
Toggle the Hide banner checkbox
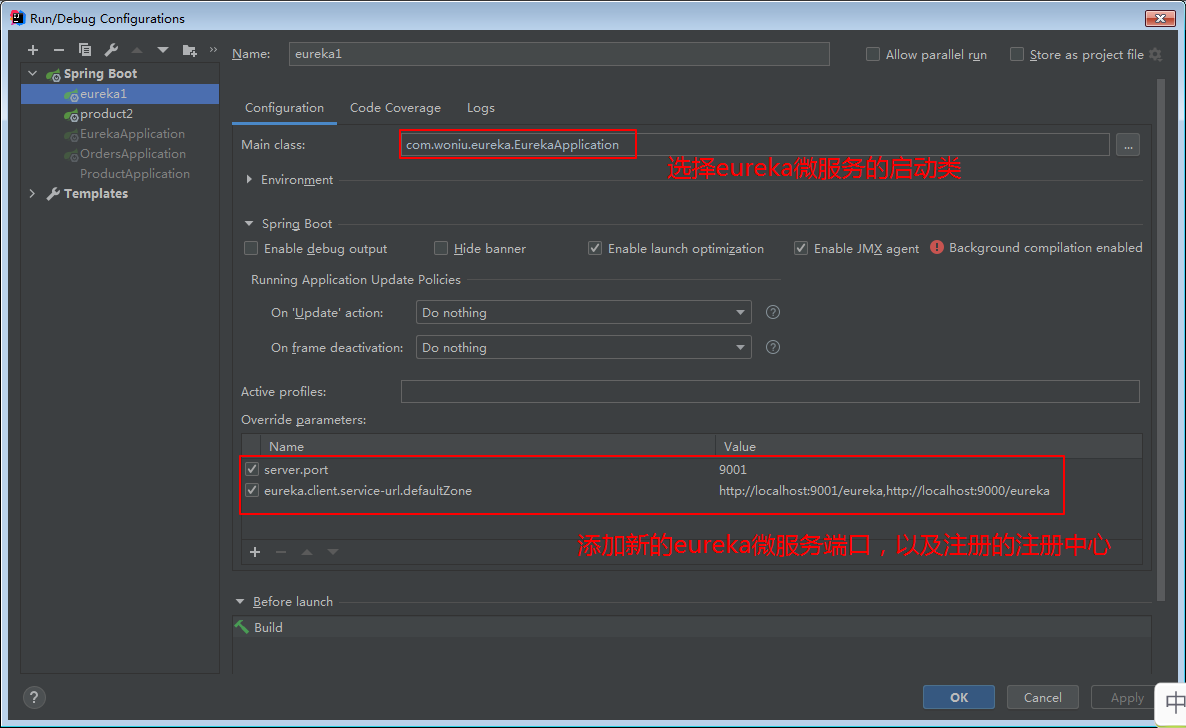(441, 248)
